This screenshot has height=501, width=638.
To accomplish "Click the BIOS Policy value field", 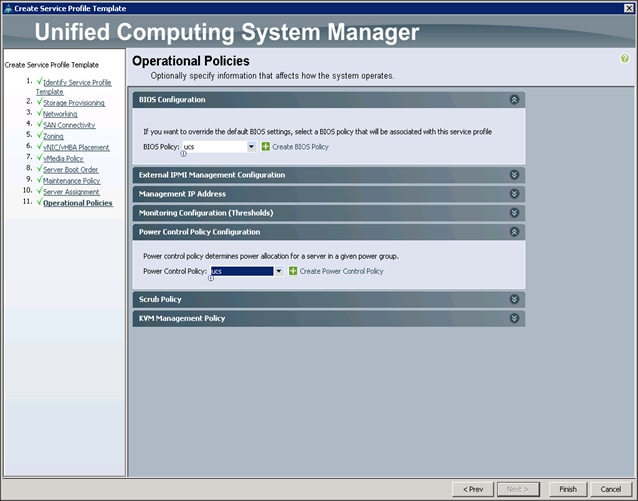I will point(215,147).
